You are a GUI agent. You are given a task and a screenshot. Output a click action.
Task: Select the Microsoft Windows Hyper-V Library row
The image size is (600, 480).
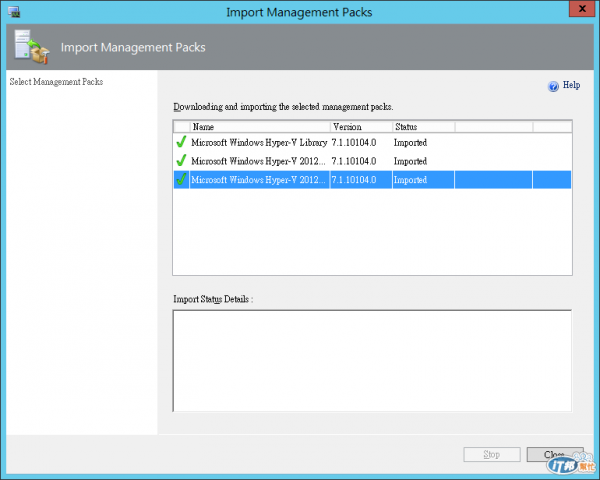pos(372,142)
